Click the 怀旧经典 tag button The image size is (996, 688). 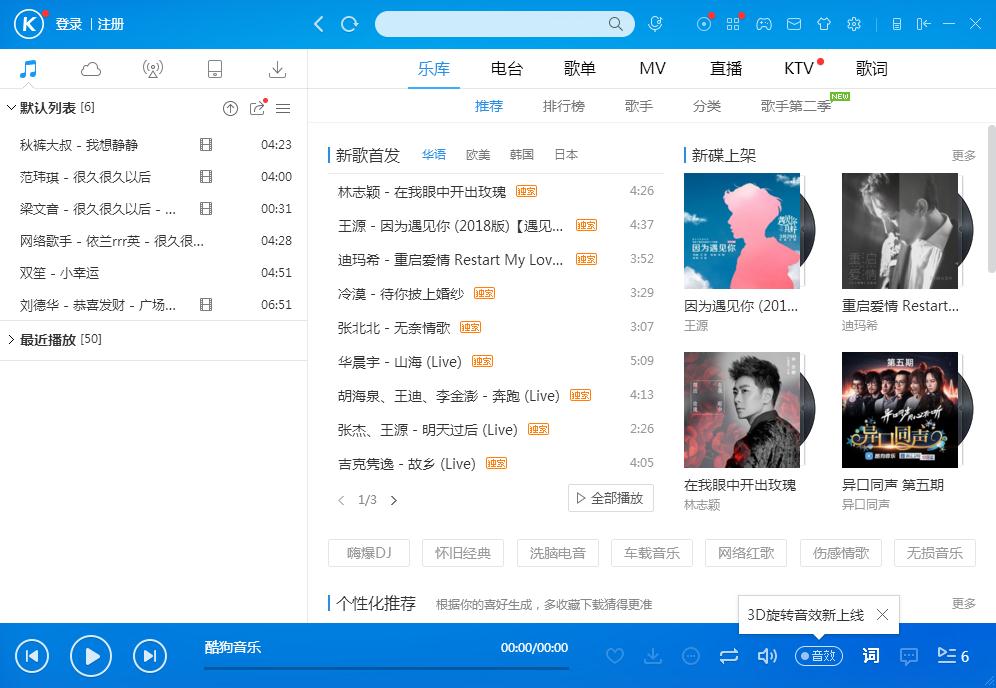[x=463, y=553]
